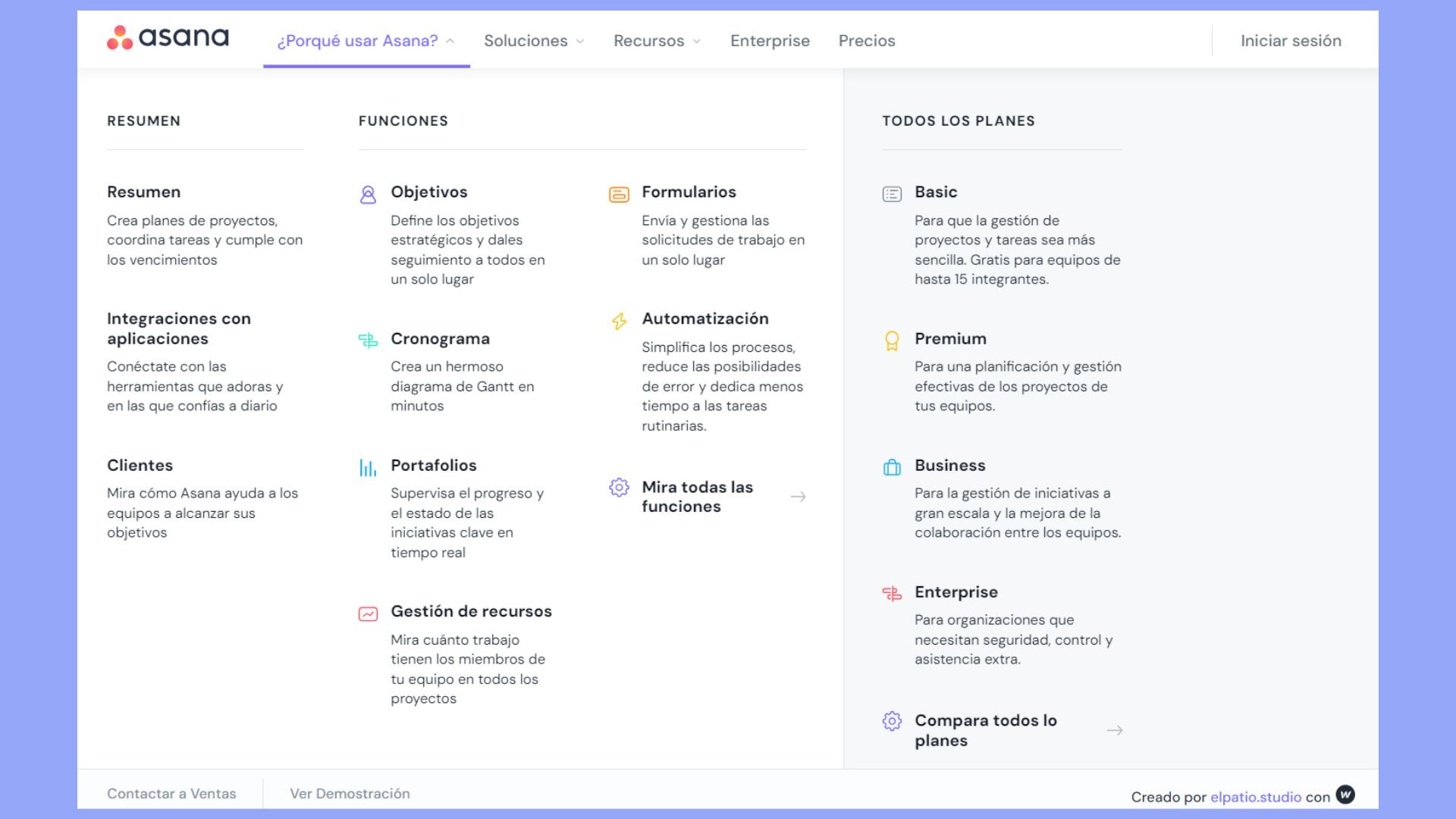Click the Objetivos person icon
The width and height of the screenshot is (1456, 819).
(368, 195)
